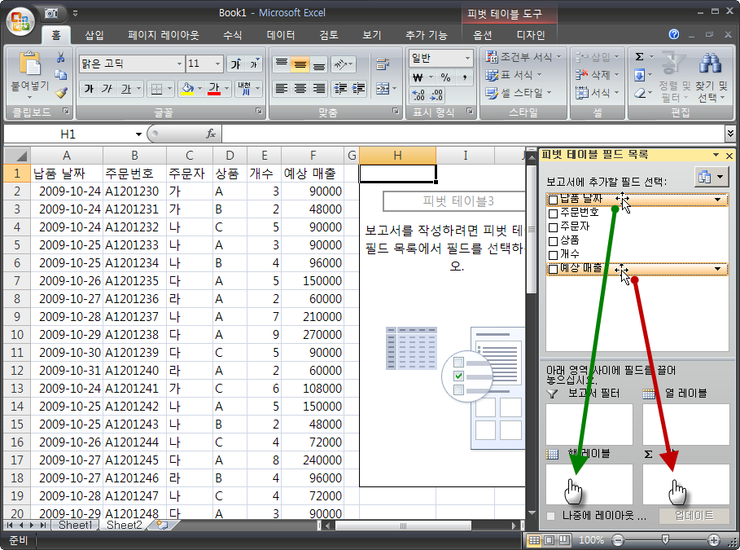Decrease font size with smaller 가 icon
740x550 pixels.
pos(253,64)
